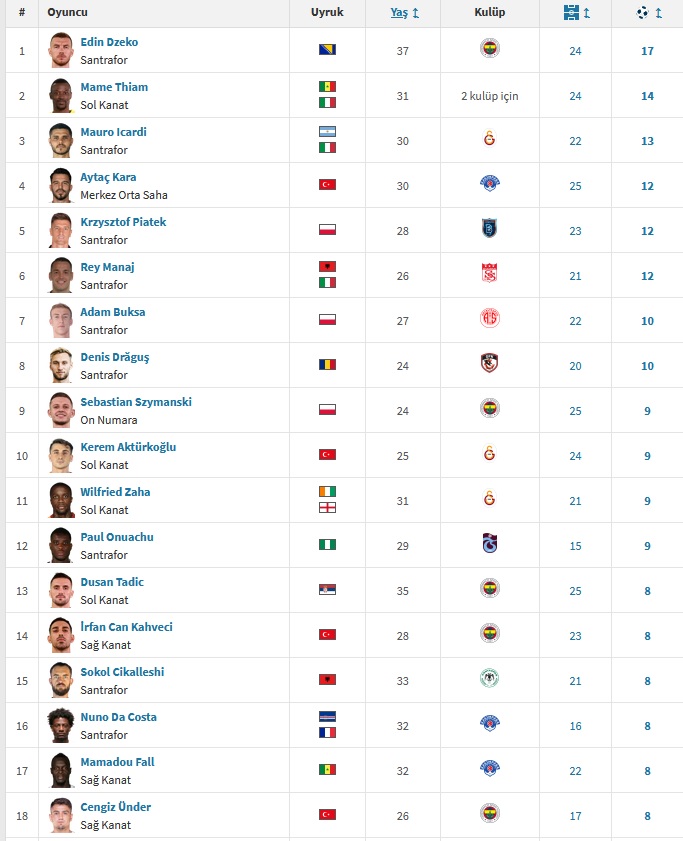Click Denis Drăguş portrait thumbnail
This screenshot has width=683, height=841.
(61, 366)
